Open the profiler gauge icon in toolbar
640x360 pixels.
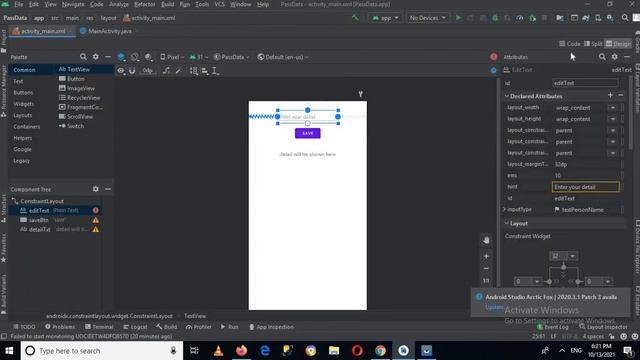[520, 18]
